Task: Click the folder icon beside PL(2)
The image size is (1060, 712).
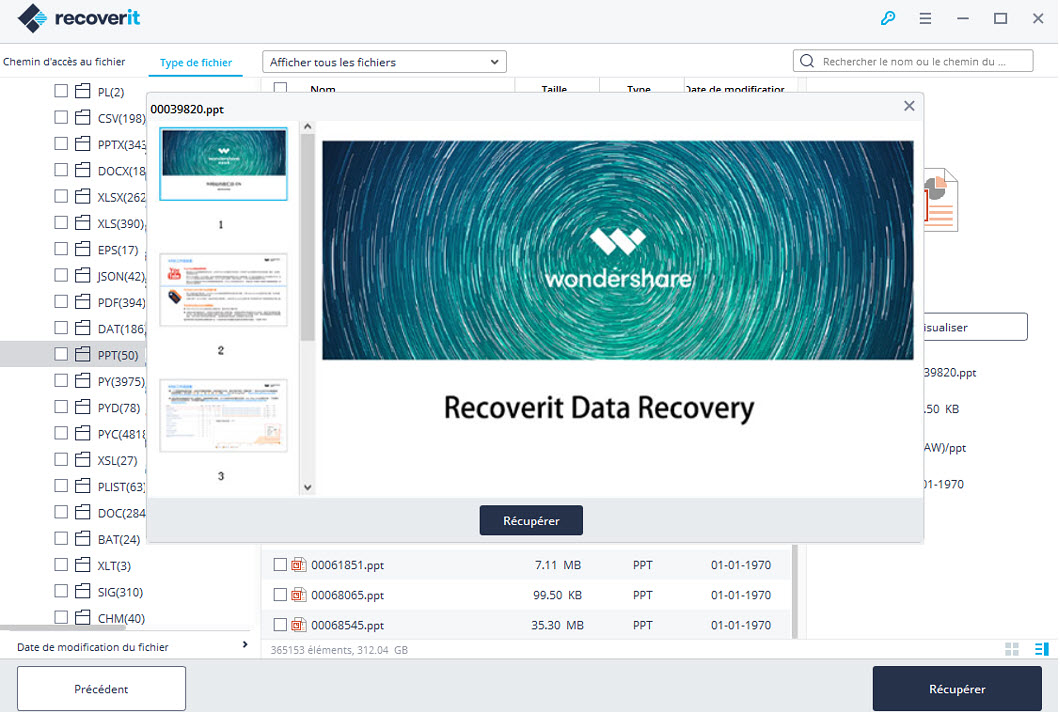Action: [82, 91]
